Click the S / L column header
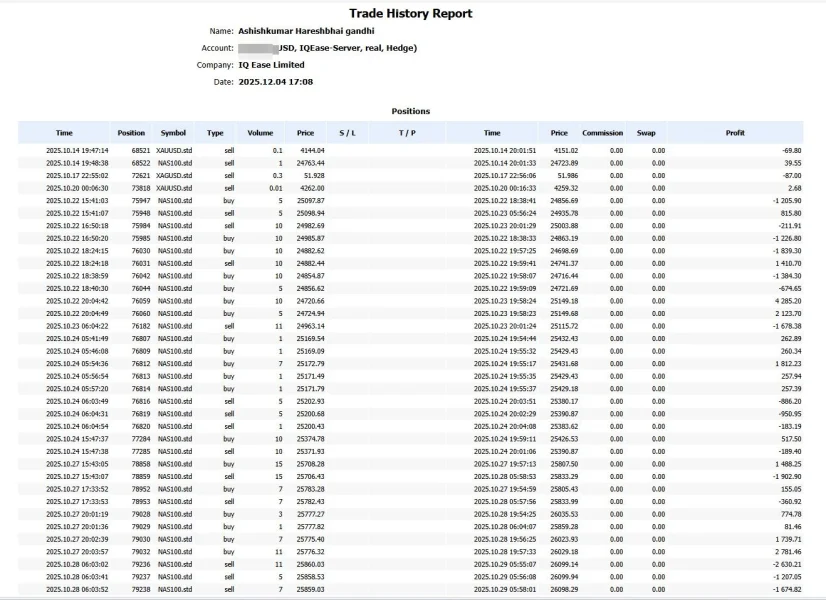This screenshot has height=600, width=826. pos(347,133)
